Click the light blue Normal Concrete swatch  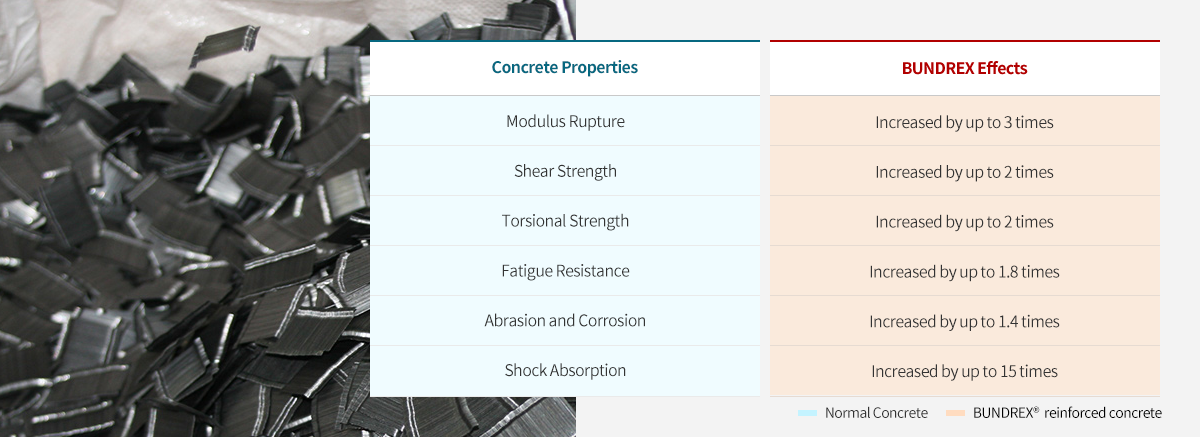coord(808,413)
